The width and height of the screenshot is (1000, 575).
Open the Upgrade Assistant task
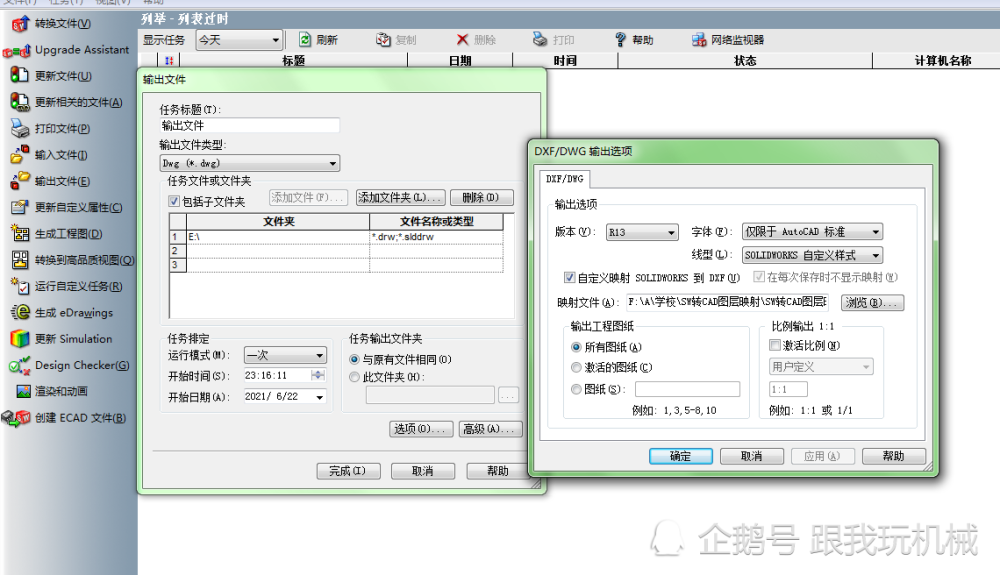coord(67,50)
